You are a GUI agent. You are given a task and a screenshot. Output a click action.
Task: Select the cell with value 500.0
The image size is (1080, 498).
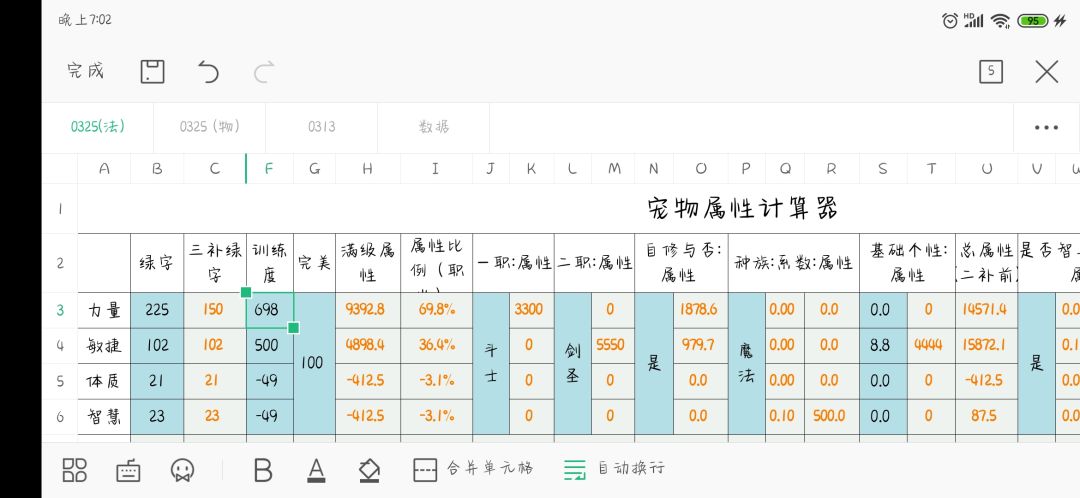(831, 416)
